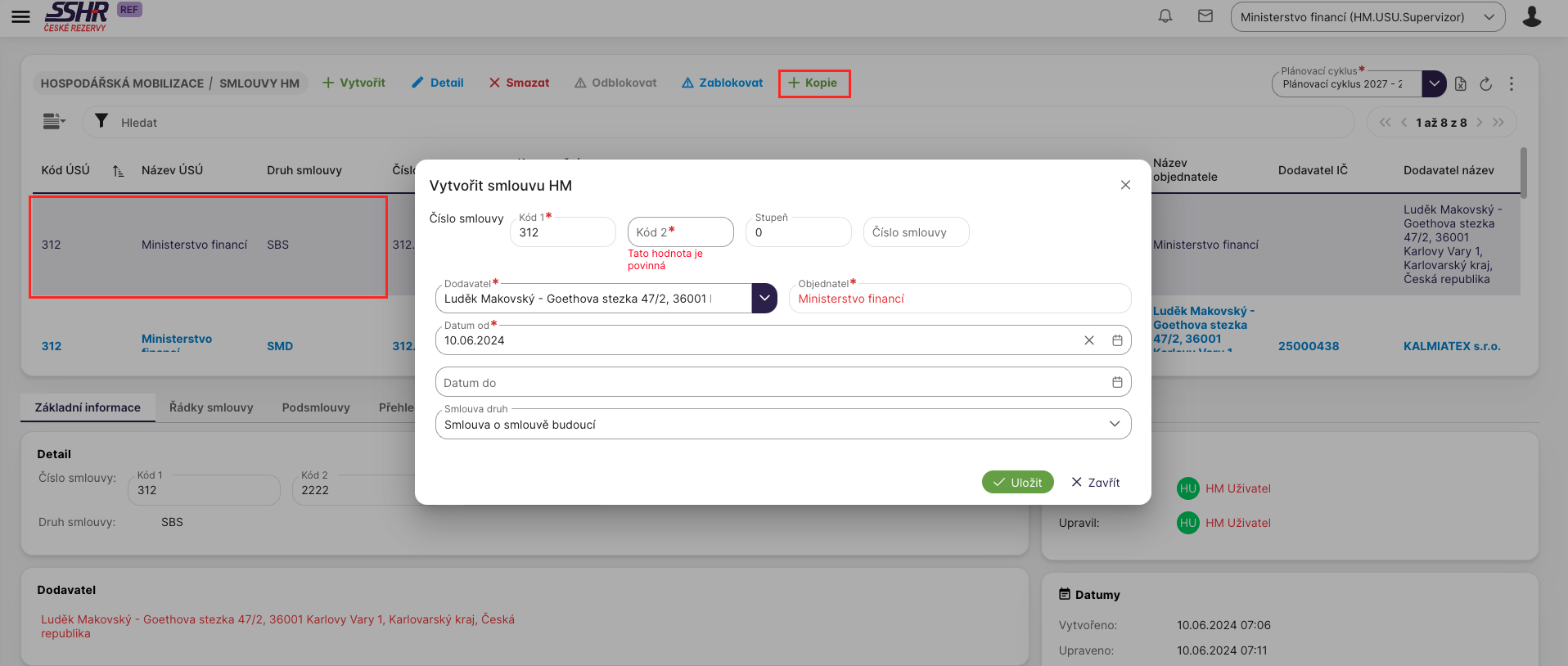Viewport: 1568px width, 666px height.
Task: Click the Zavřít button in dialog
Action: 1095,483
